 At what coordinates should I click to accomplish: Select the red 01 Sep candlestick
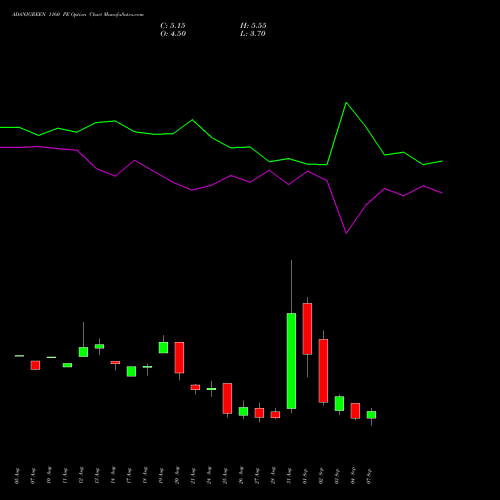point(307,329)
